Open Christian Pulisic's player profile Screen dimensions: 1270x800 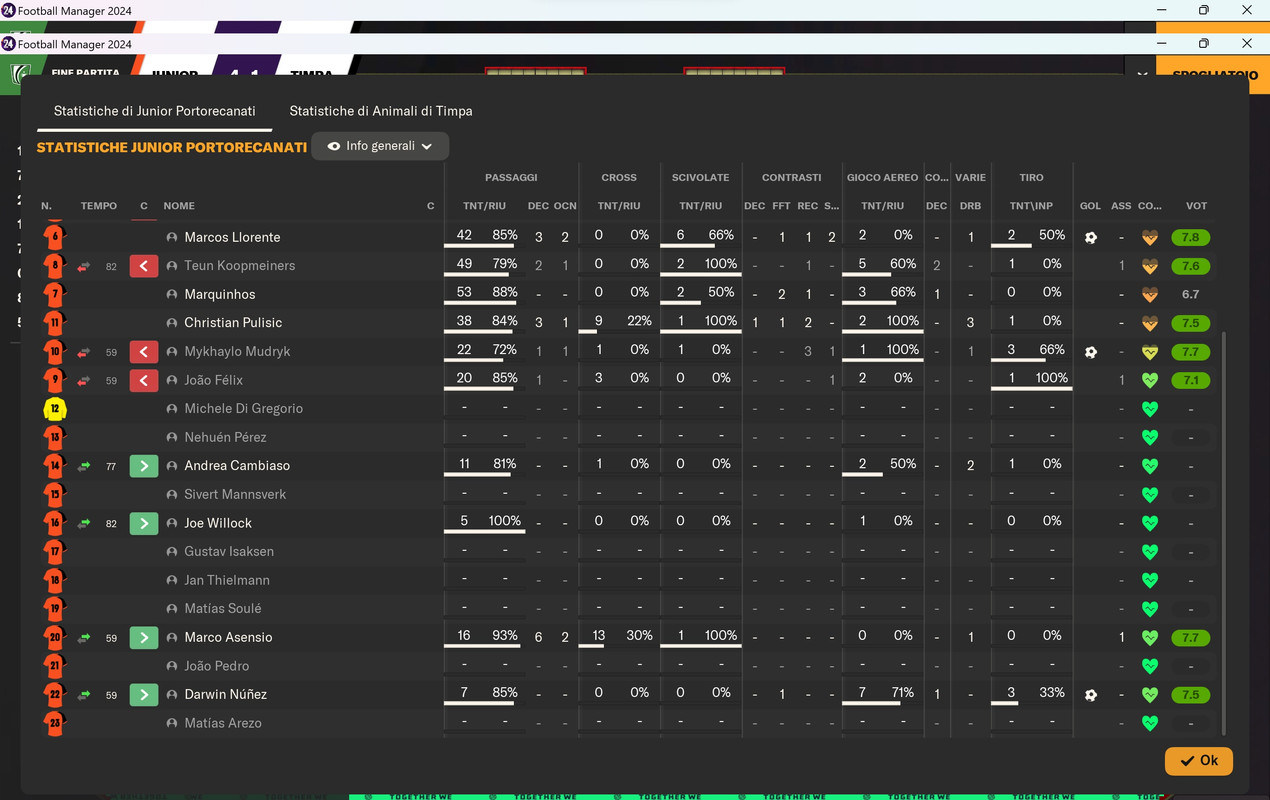pyautogui.click(x=233, y=323)
